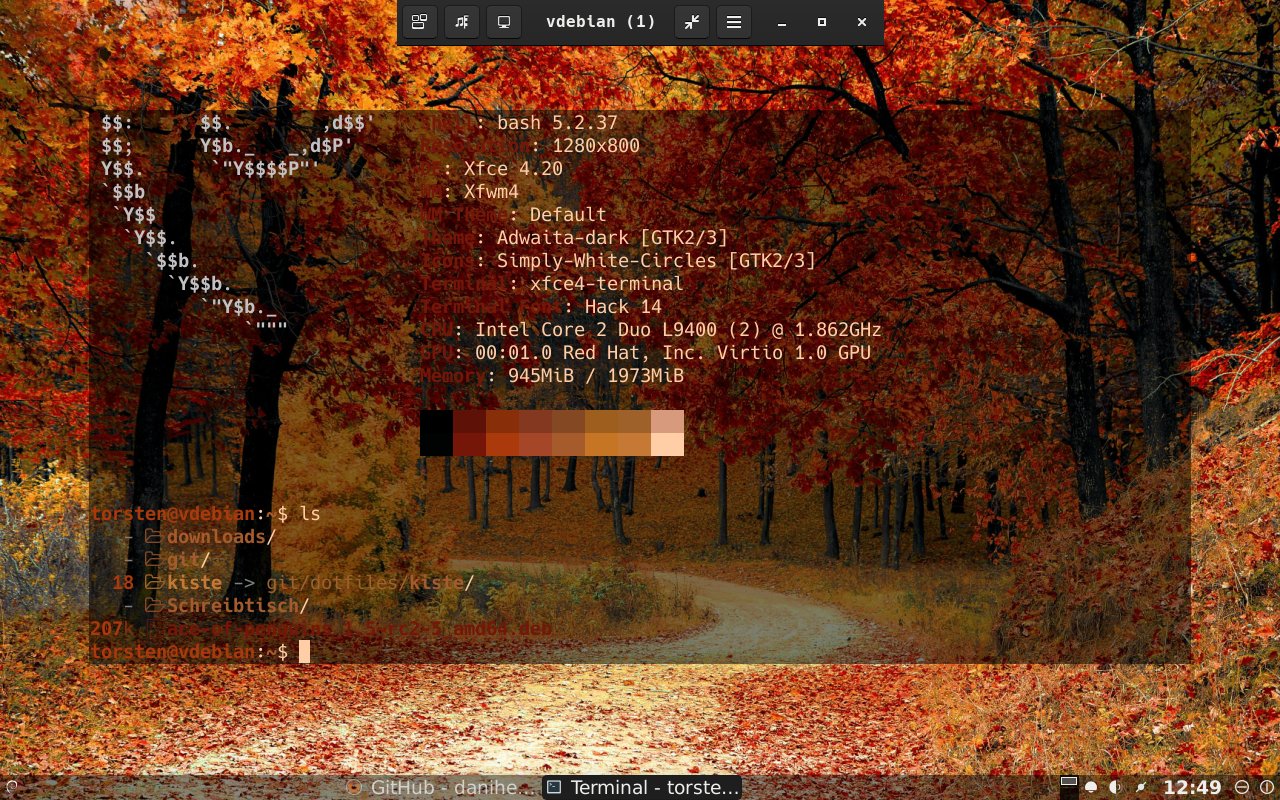Click the half-circle volume icon in the tray
This screenshot has height=800, width=1280.
pyautogui.click(x=1115, y=787)
